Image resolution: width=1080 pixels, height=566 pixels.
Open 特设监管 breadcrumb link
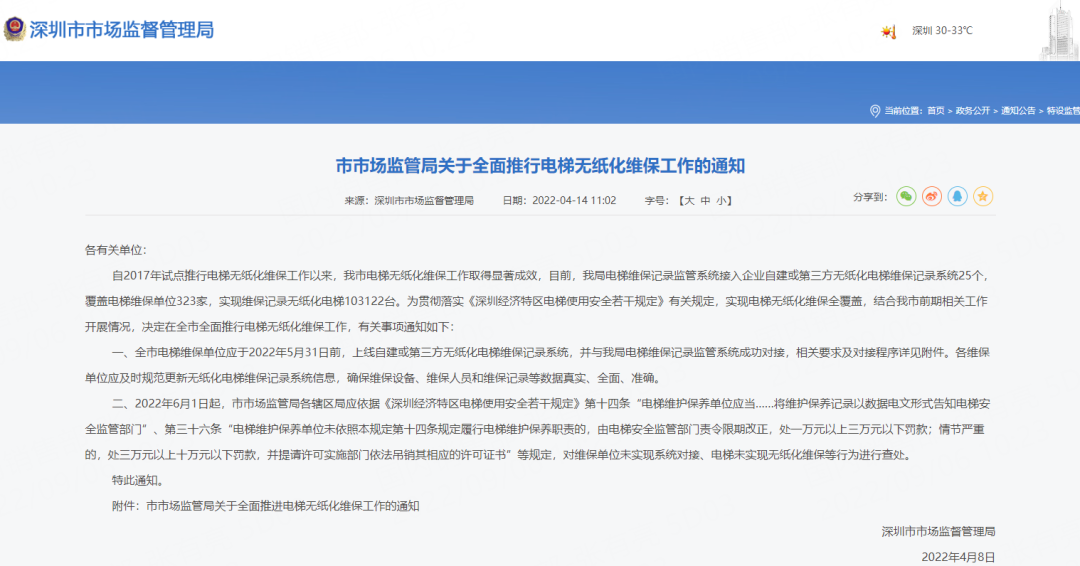(x=1062, y=111)
